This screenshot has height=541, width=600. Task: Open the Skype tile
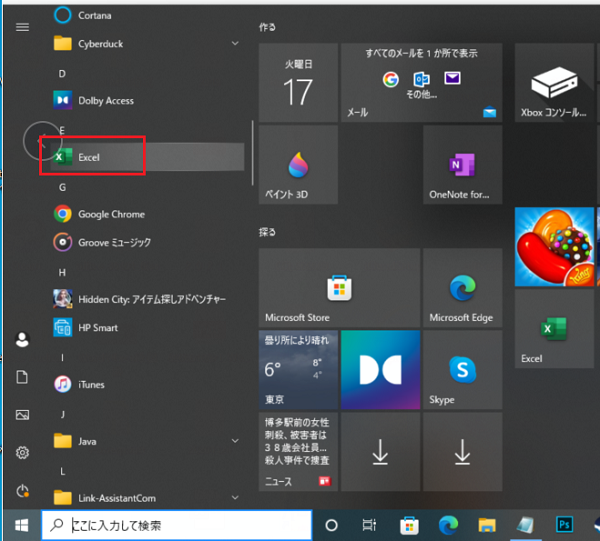tap(462, 370)
